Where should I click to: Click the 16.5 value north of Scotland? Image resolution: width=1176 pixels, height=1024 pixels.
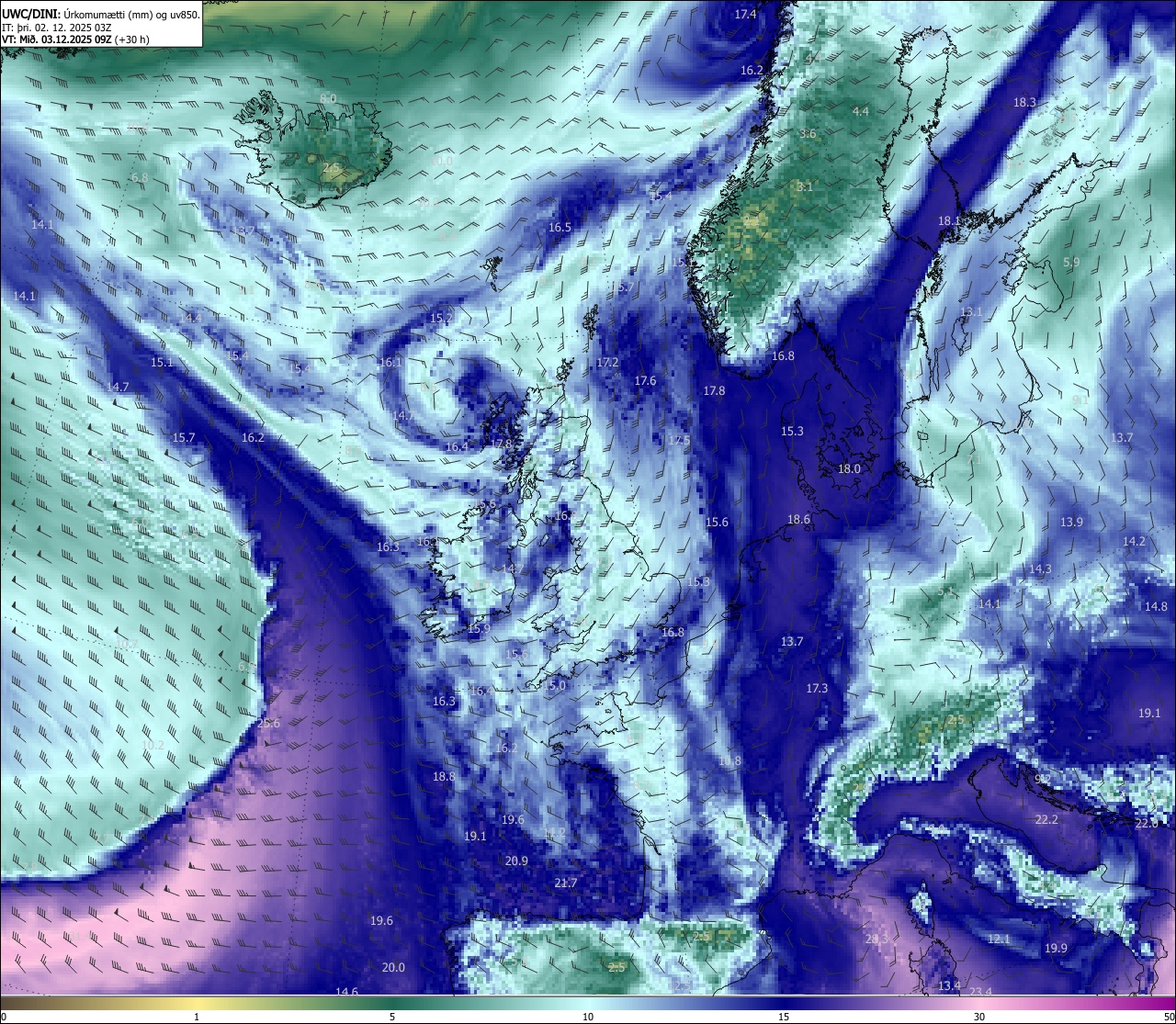click(x=560, y=228)
